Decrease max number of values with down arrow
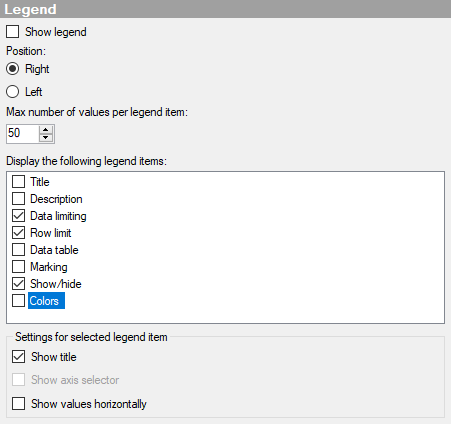The width and height of the screenshot is (451, 424). point(46,138)
